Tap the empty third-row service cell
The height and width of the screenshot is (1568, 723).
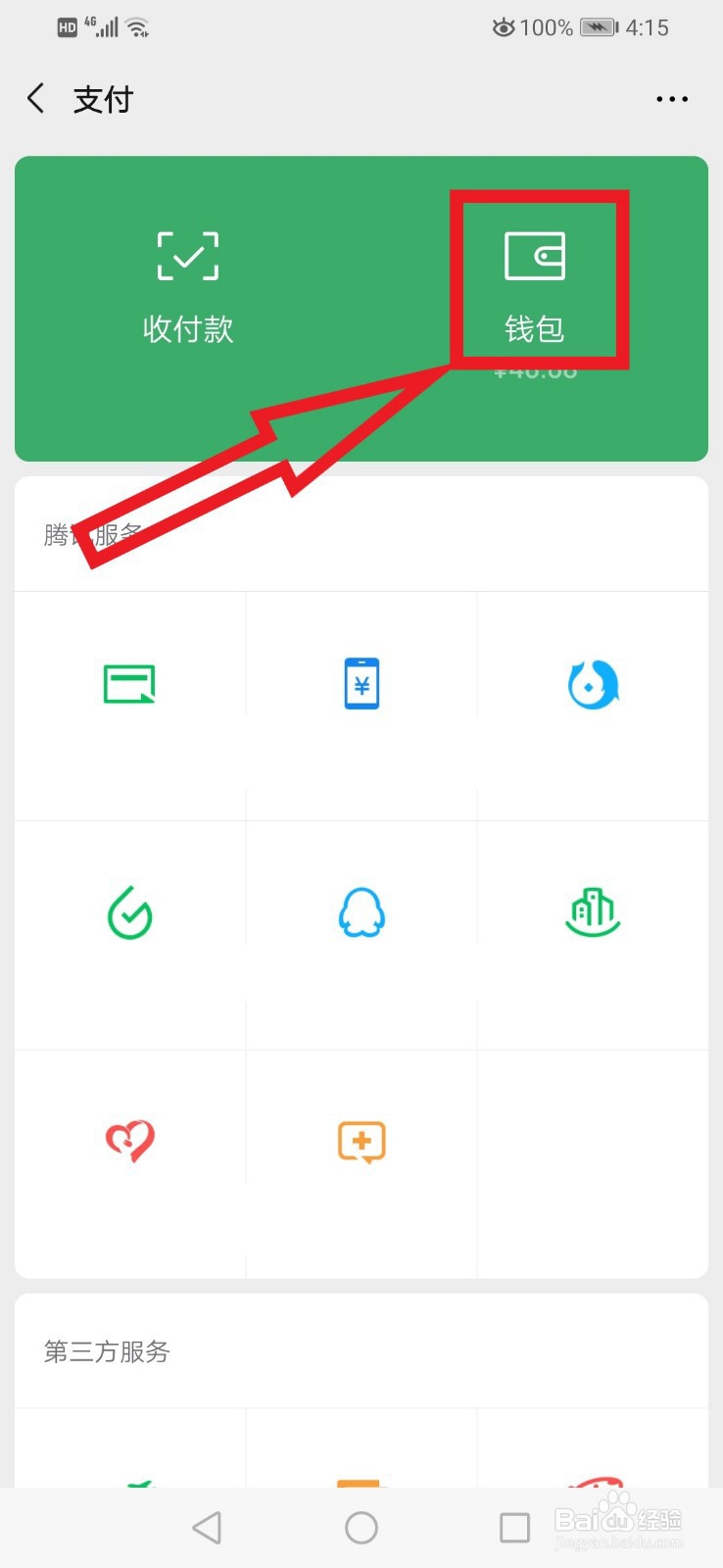[x=593, y=1164]
